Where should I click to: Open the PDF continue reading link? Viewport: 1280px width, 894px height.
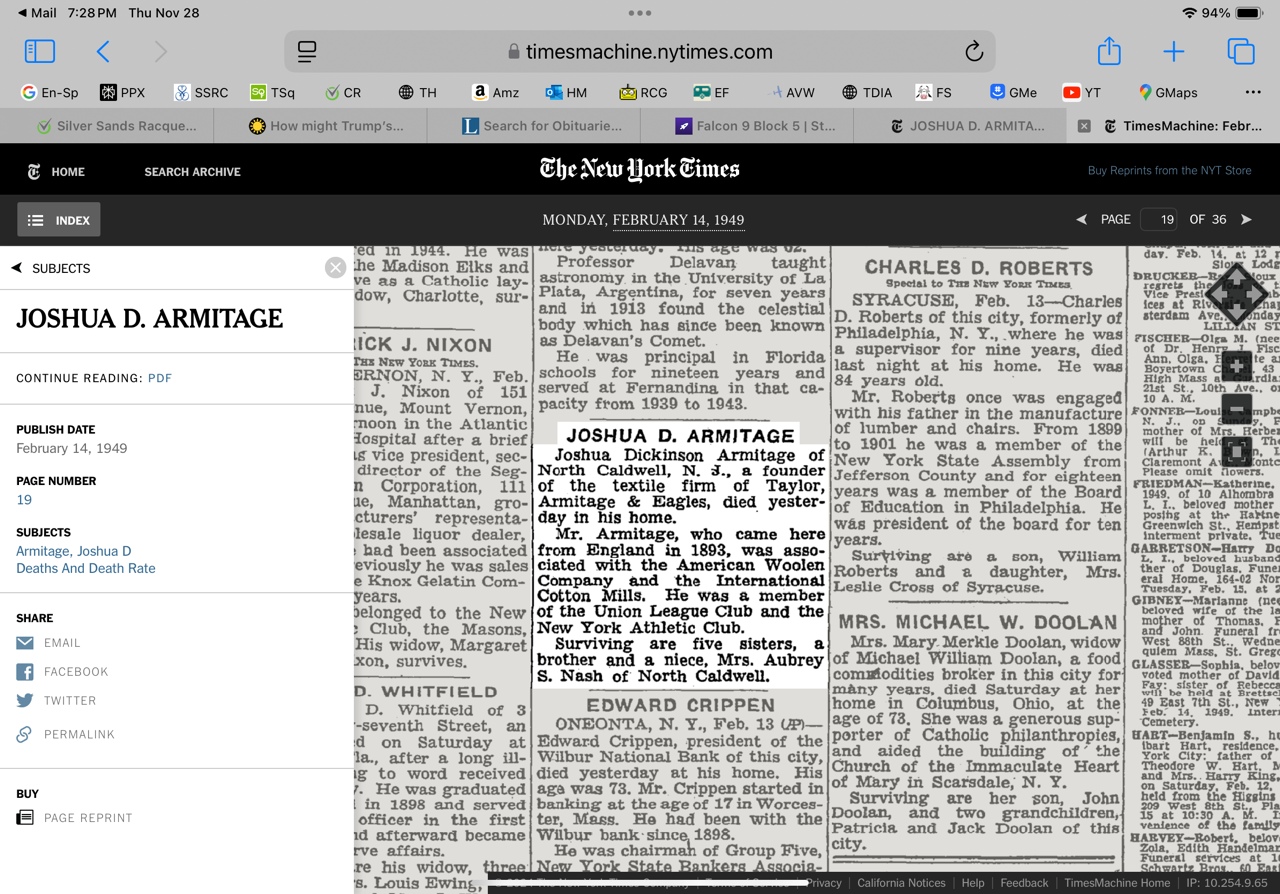(x=160, y=378)
